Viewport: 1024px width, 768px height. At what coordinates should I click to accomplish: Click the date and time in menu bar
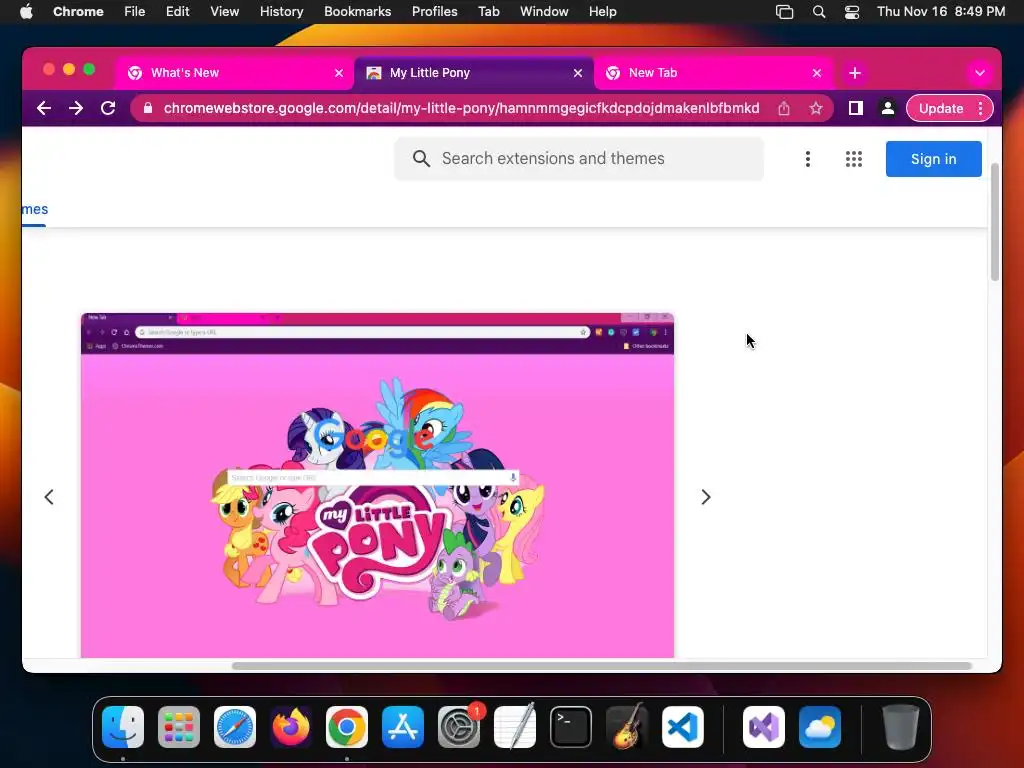tap(940, 12)
